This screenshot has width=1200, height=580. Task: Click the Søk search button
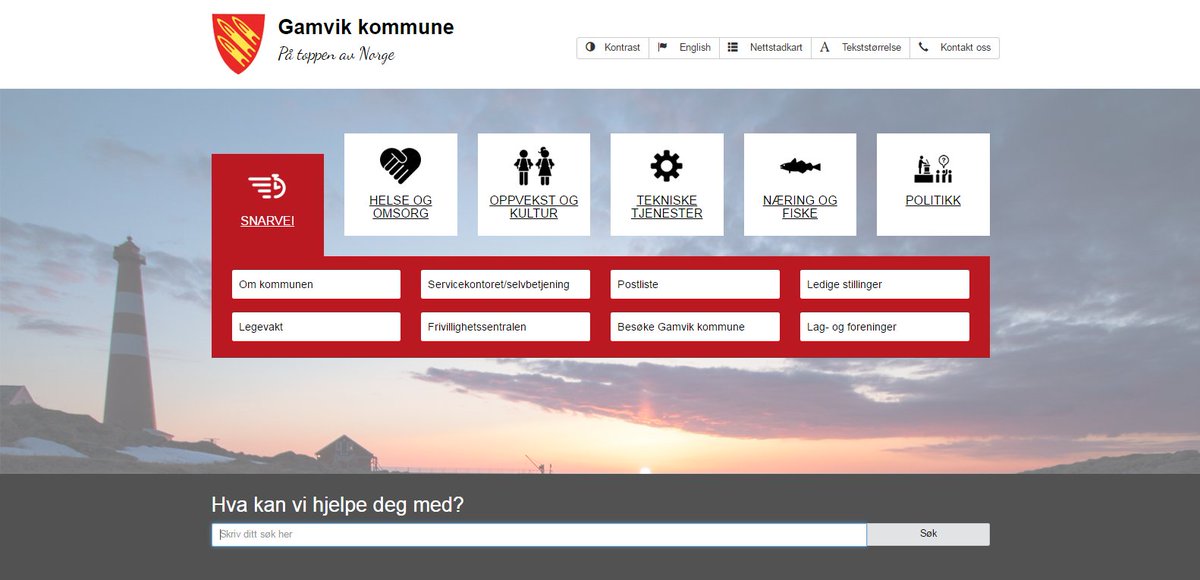(x=928, y=534)
